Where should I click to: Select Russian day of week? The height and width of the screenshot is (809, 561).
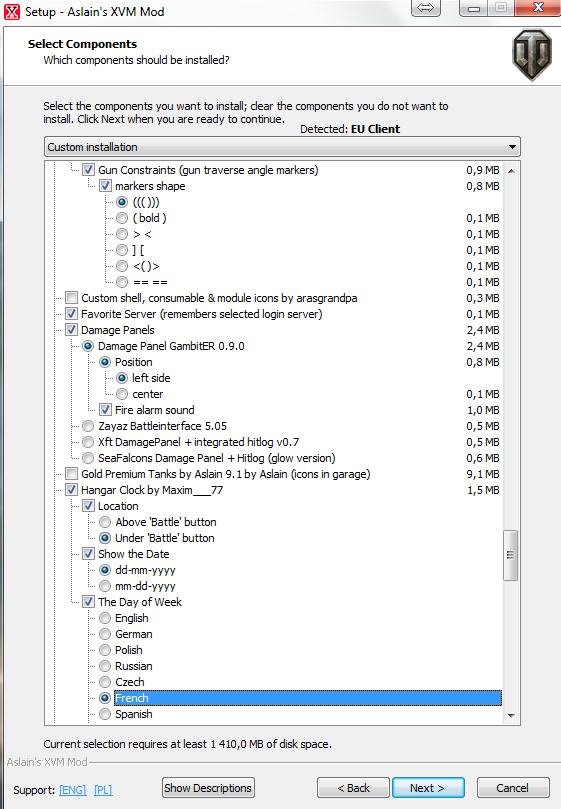click(105, 666)
